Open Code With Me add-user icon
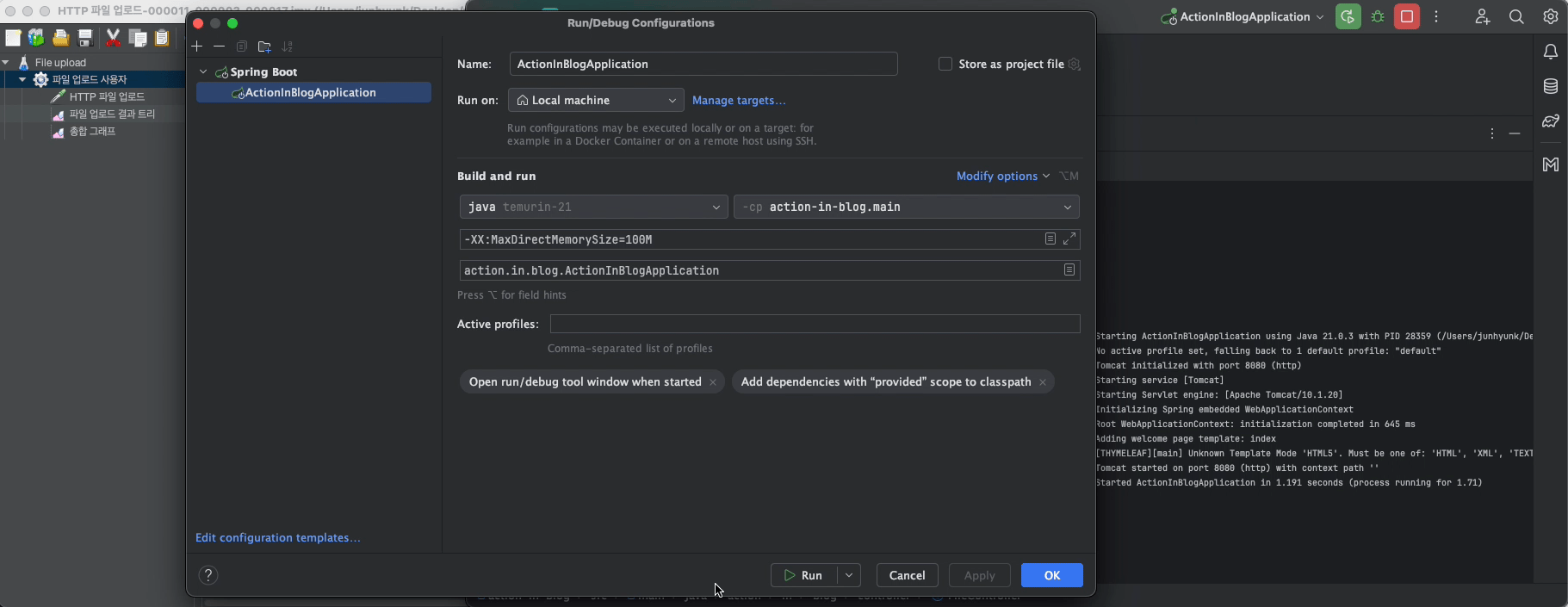Image resolution: width=1568 pixels, height=607 pixels. pos(1482,16)
